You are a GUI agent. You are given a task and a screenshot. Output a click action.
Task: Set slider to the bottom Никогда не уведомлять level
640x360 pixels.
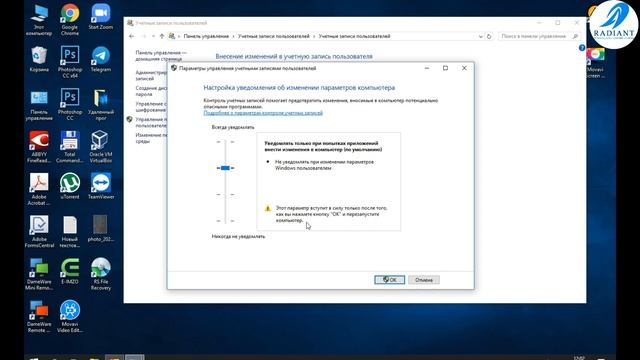pos(225,221)
